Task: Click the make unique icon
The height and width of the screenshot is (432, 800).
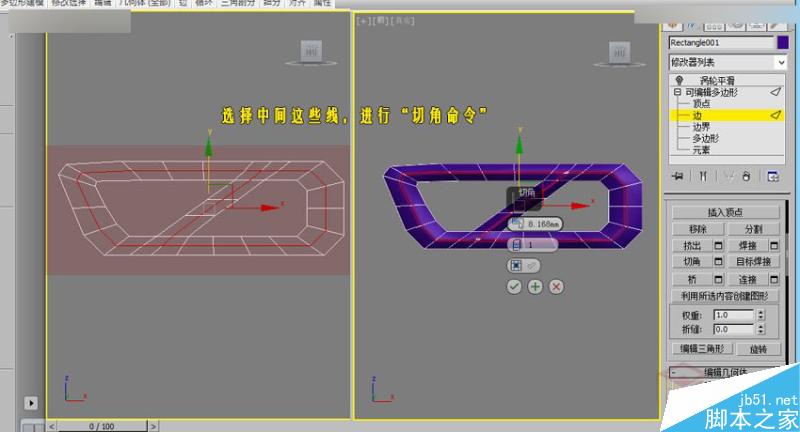Action: pyautogui.click(x=729, y=176)
